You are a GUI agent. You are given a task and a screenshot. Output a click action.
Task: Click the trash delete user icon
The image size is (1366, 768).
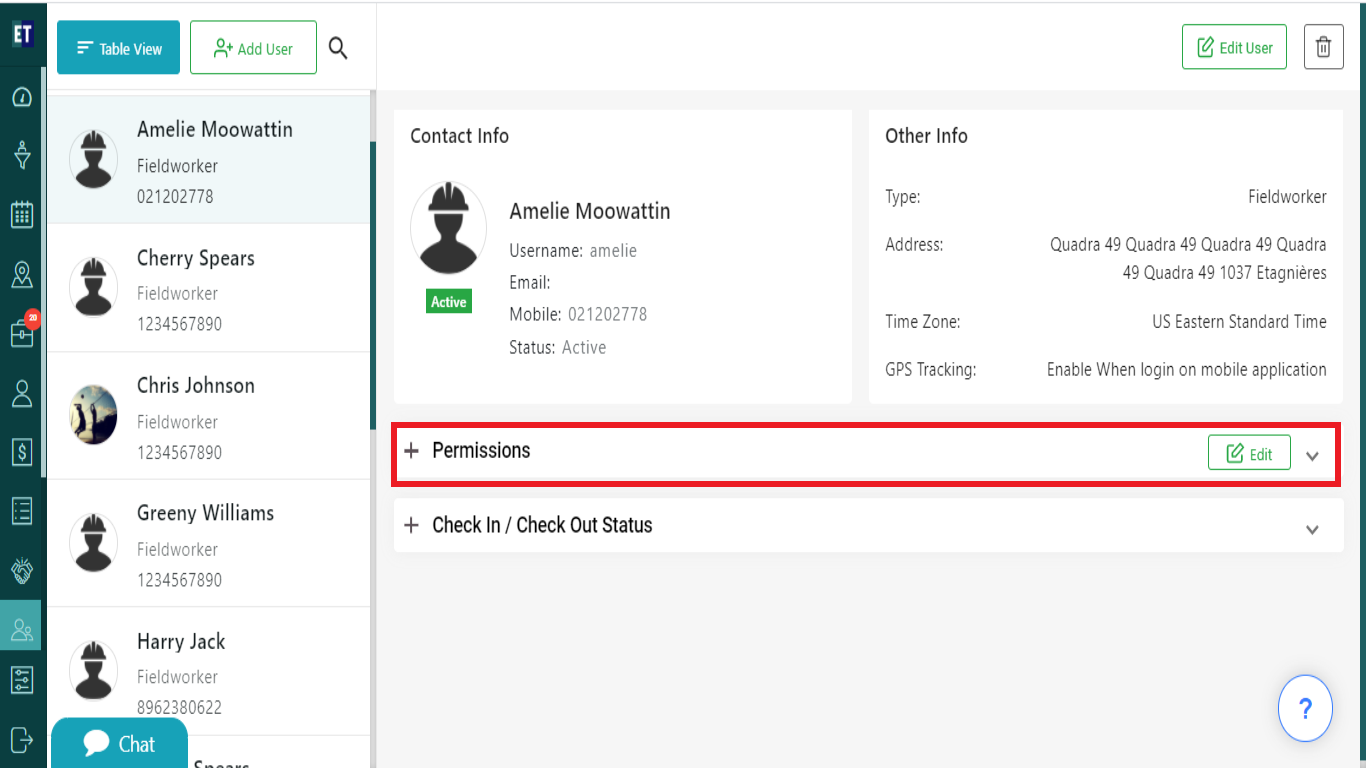[x=1323, y=47]
